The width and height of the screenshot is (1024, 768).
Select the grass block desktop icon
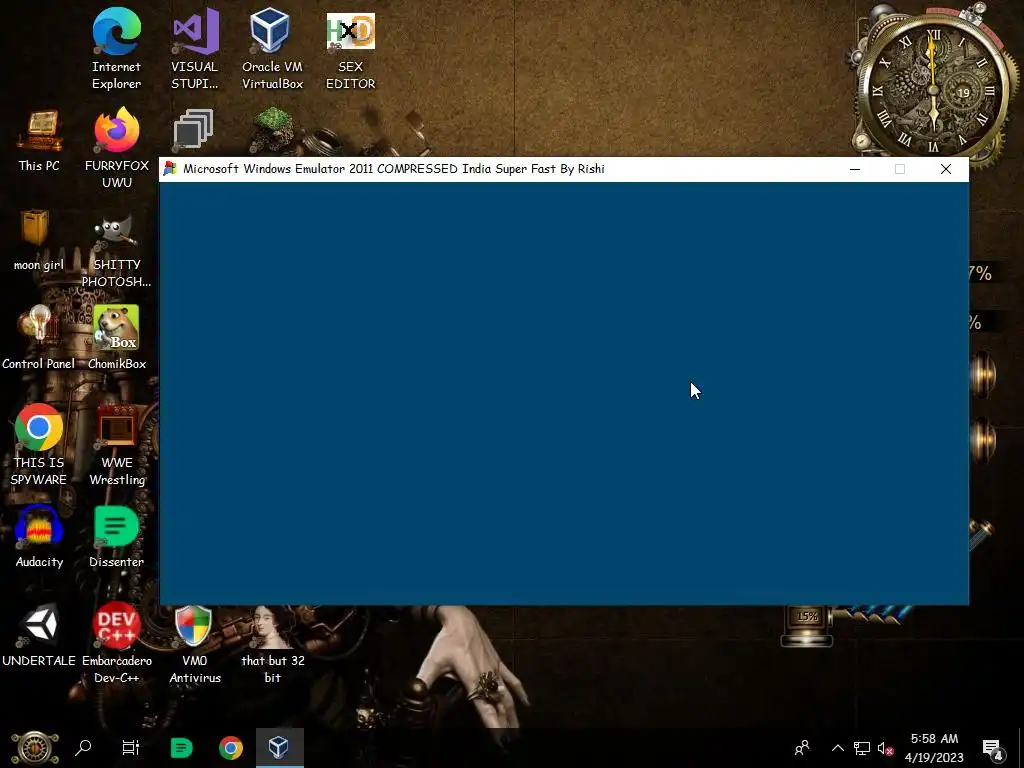273,129
